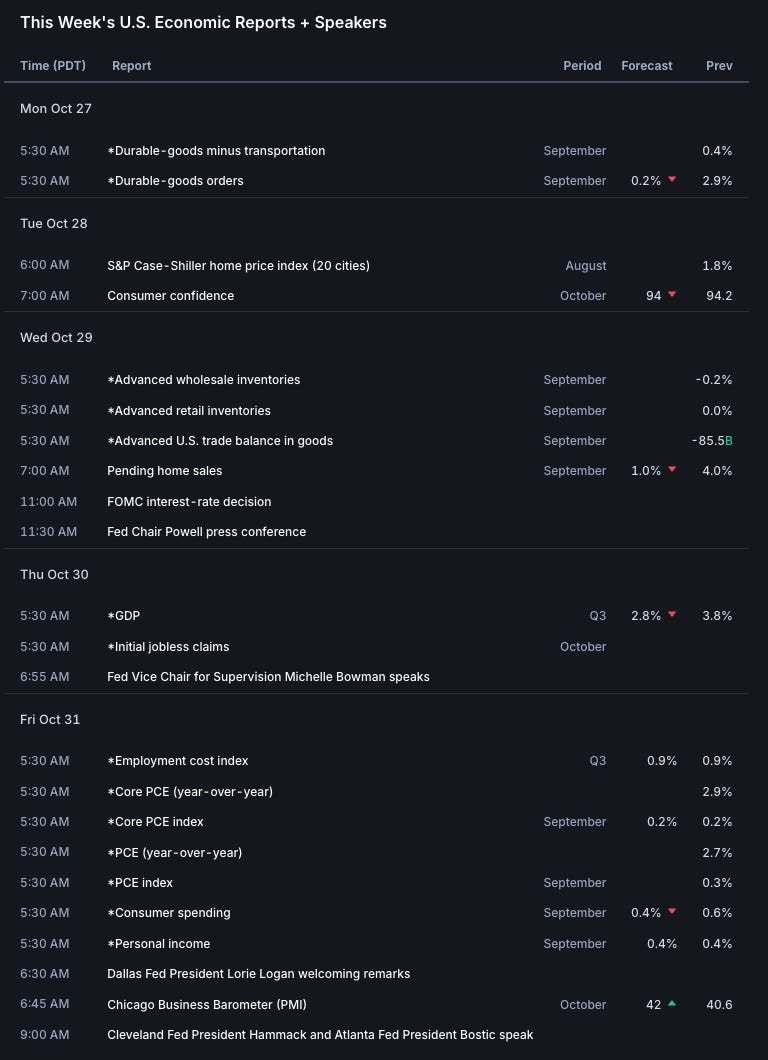Viewport: 768px width, 1060px height.
Task: Click the green up arrow next to Chicago PMI forecast
Action: (x=672, y=1003)
